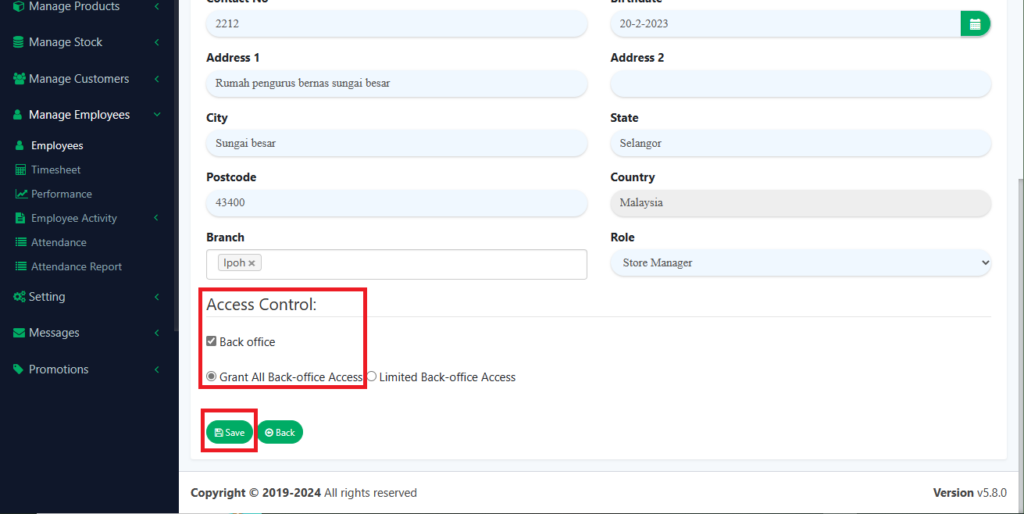
Task: Click the Promotions tag icon
Action: pos(18,369)
